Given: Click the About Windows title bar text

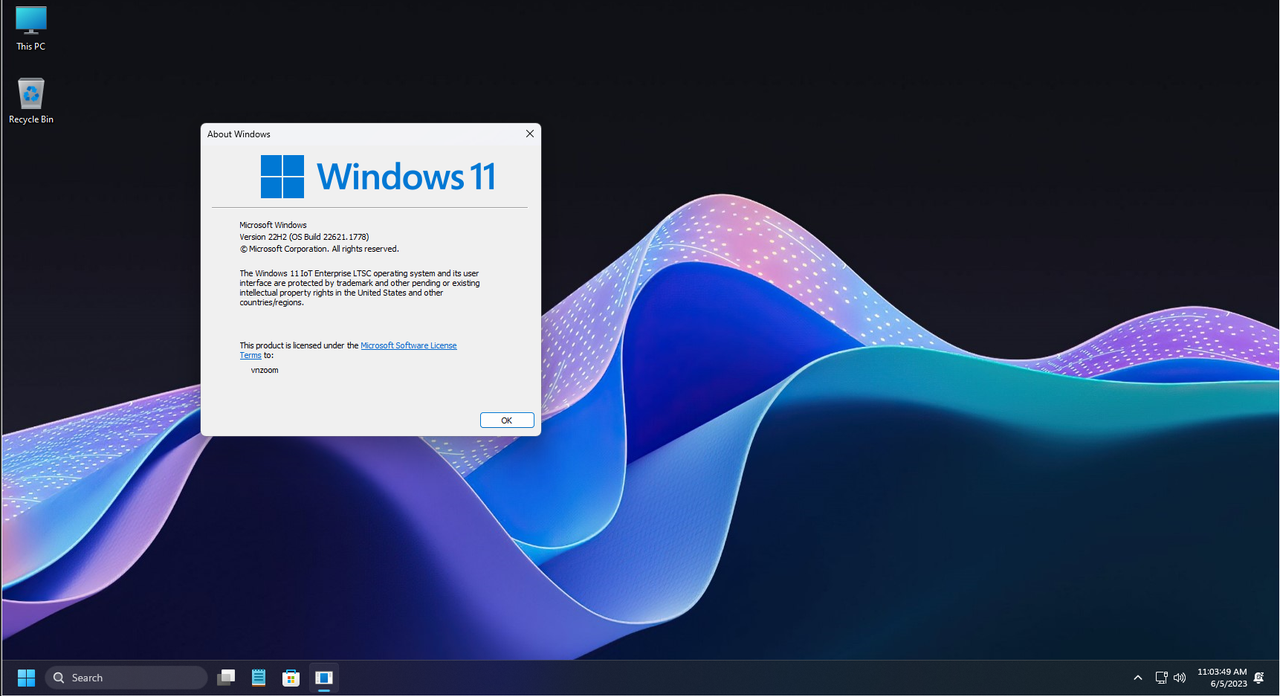Looking at the screenshot, I should coord(239,134).
